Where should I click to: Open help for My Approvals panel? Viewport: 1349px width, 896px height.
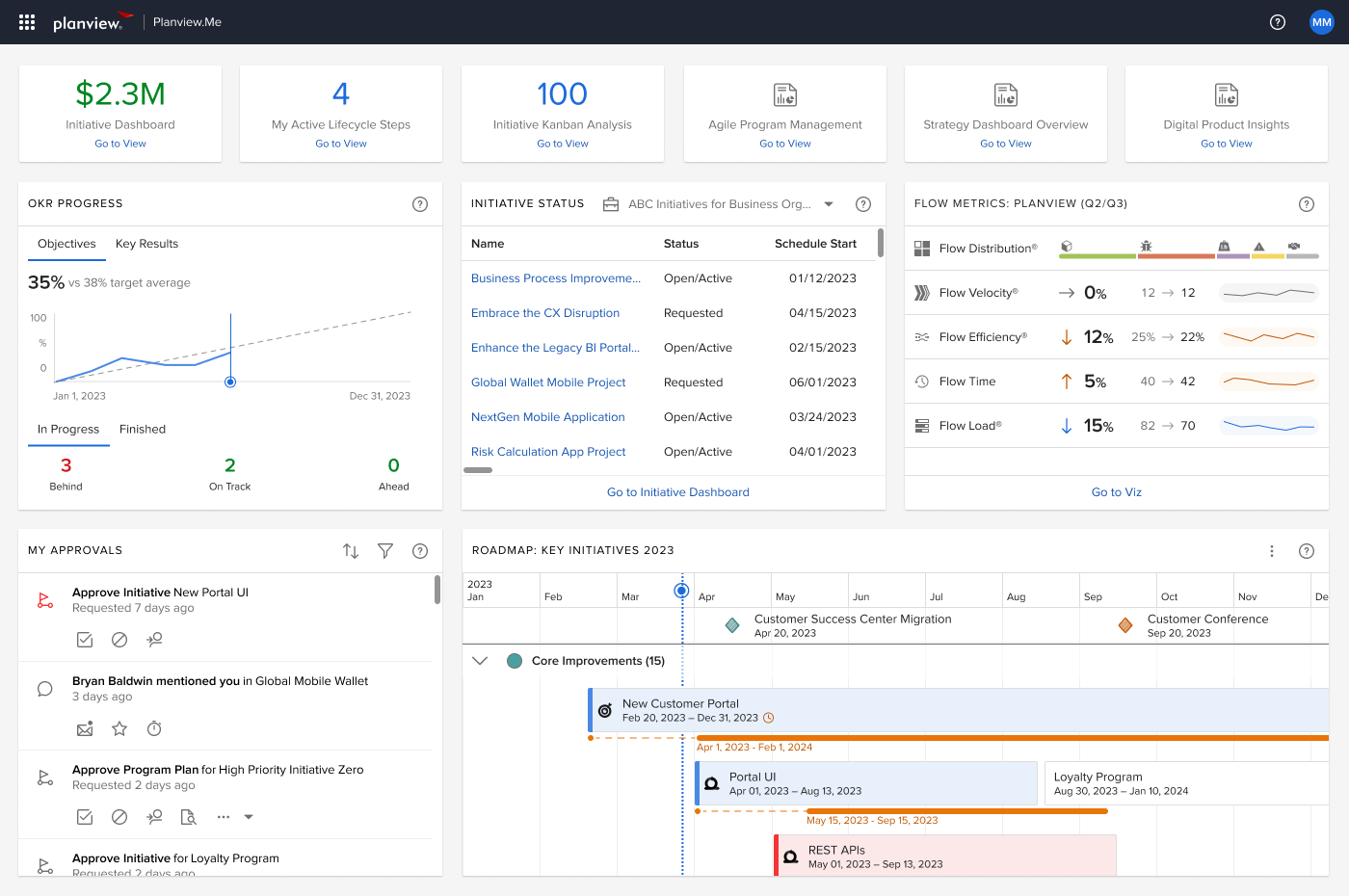pos(420,551)
